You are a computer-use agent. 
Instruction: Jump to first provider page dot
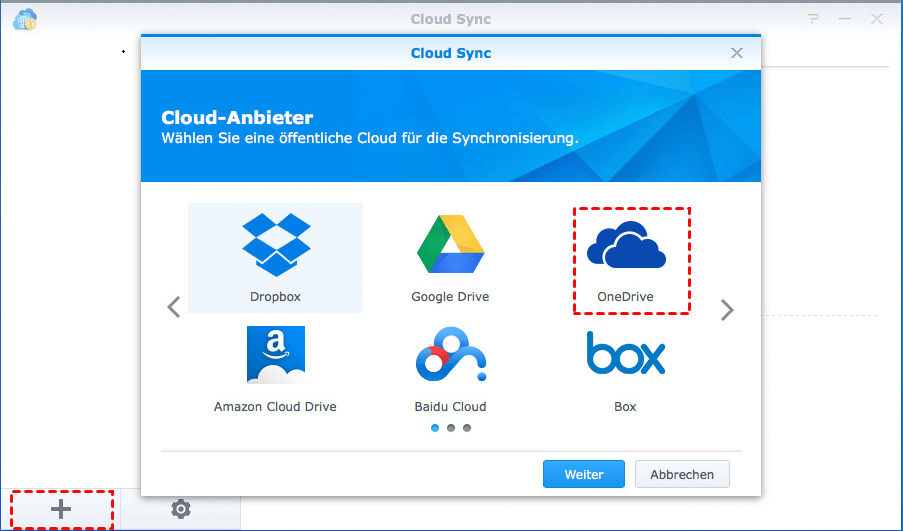435,428
